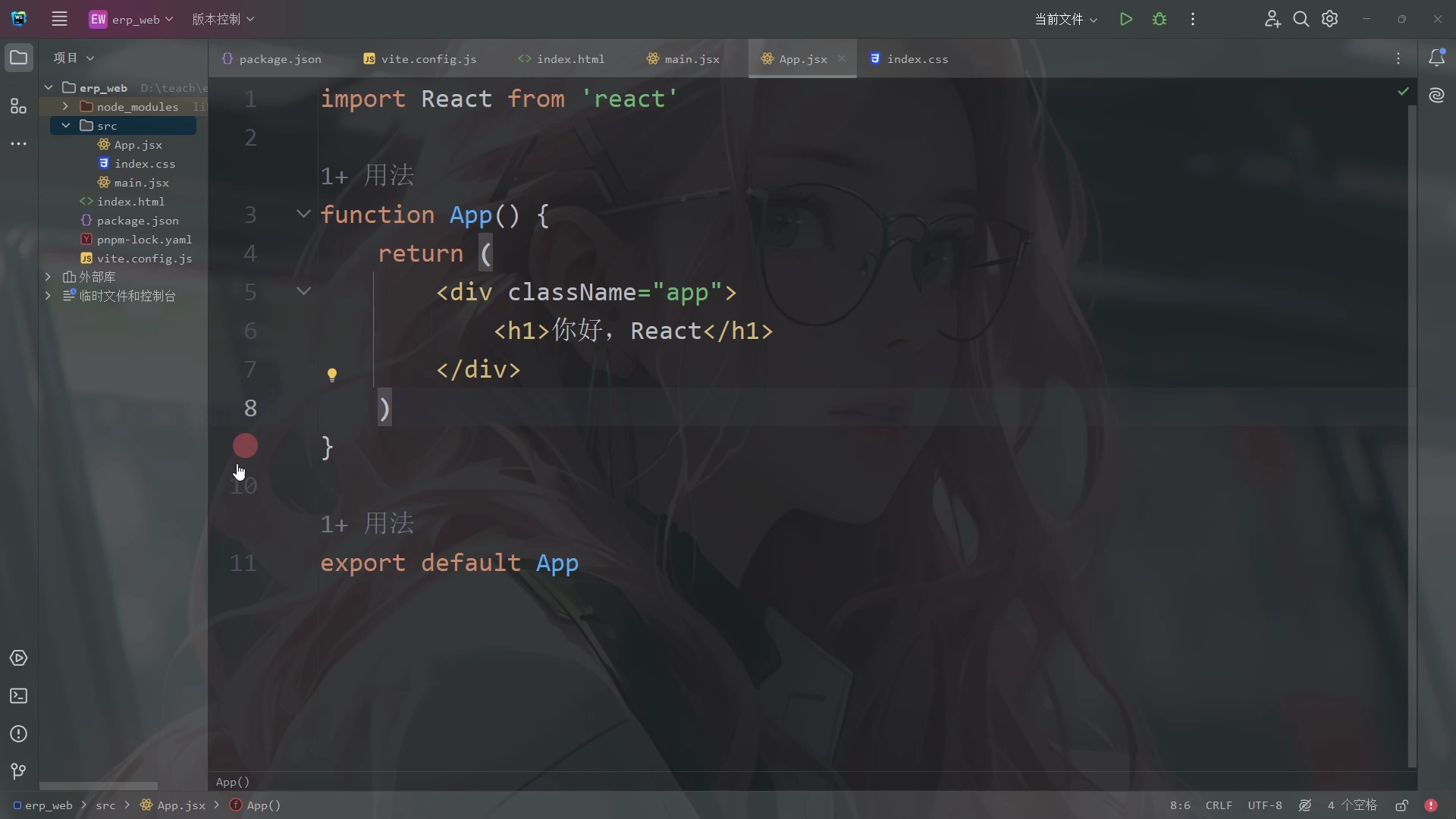Open the Structure tool window

pos(18,107)
